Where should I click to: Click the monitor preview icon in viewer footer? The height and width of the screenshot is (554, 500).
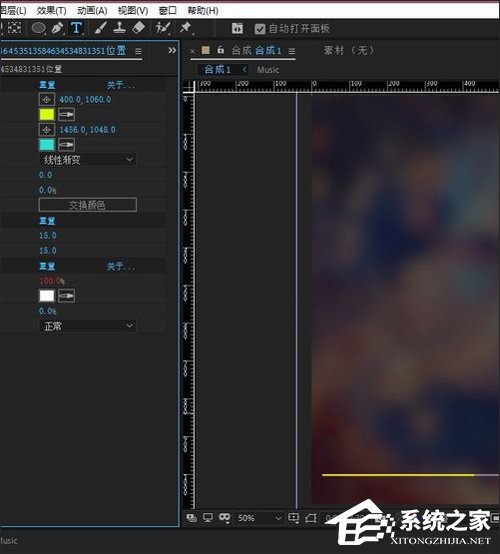(208, 518)
